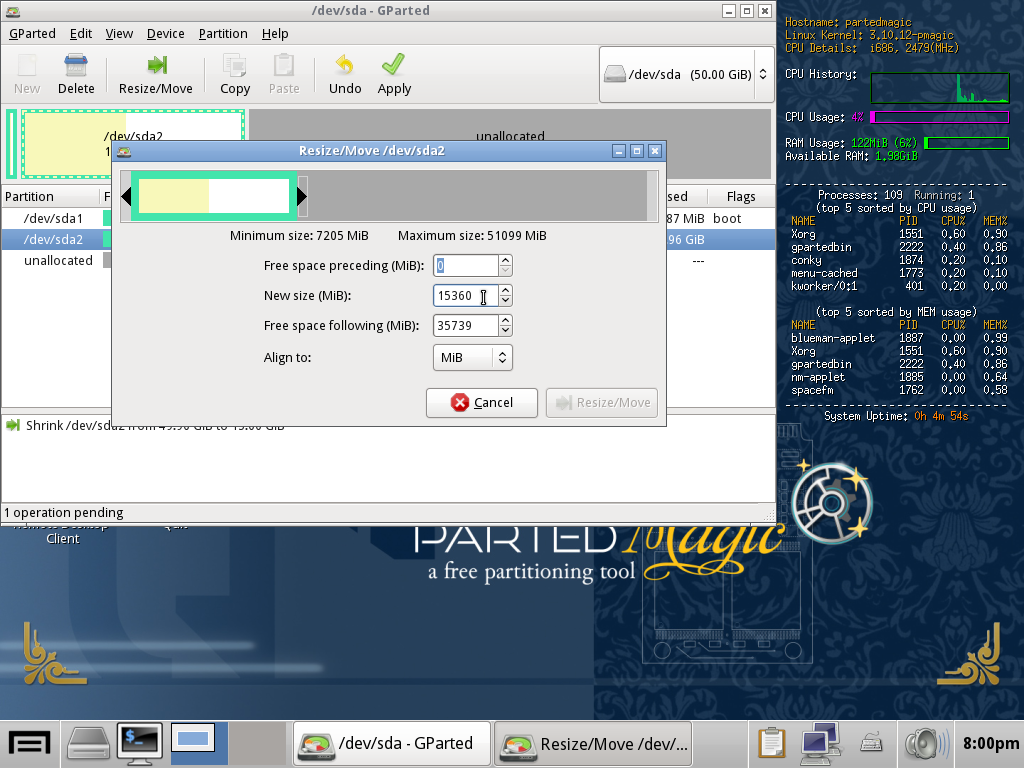
Task: Decrease Free space following value
Action: point(505,330)
